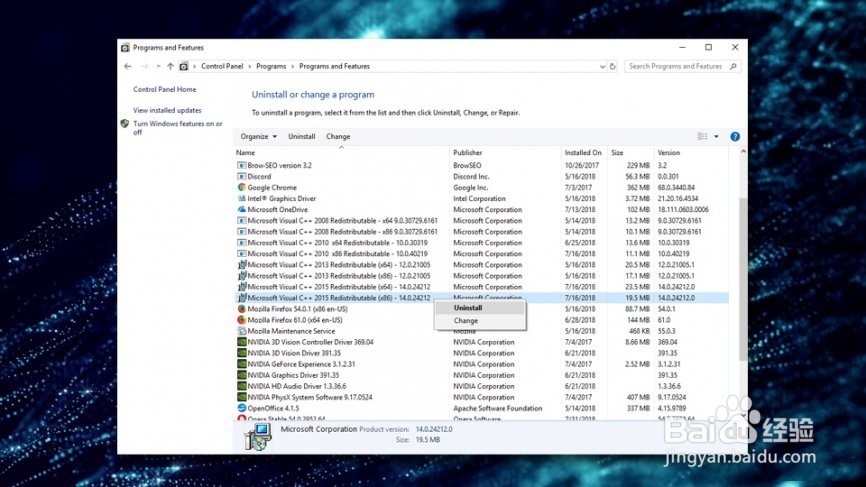Click the NVIDIA 3D Vision Controller Driver icon
The height and width of the screenshot is (487, 866).
(241, 342)
